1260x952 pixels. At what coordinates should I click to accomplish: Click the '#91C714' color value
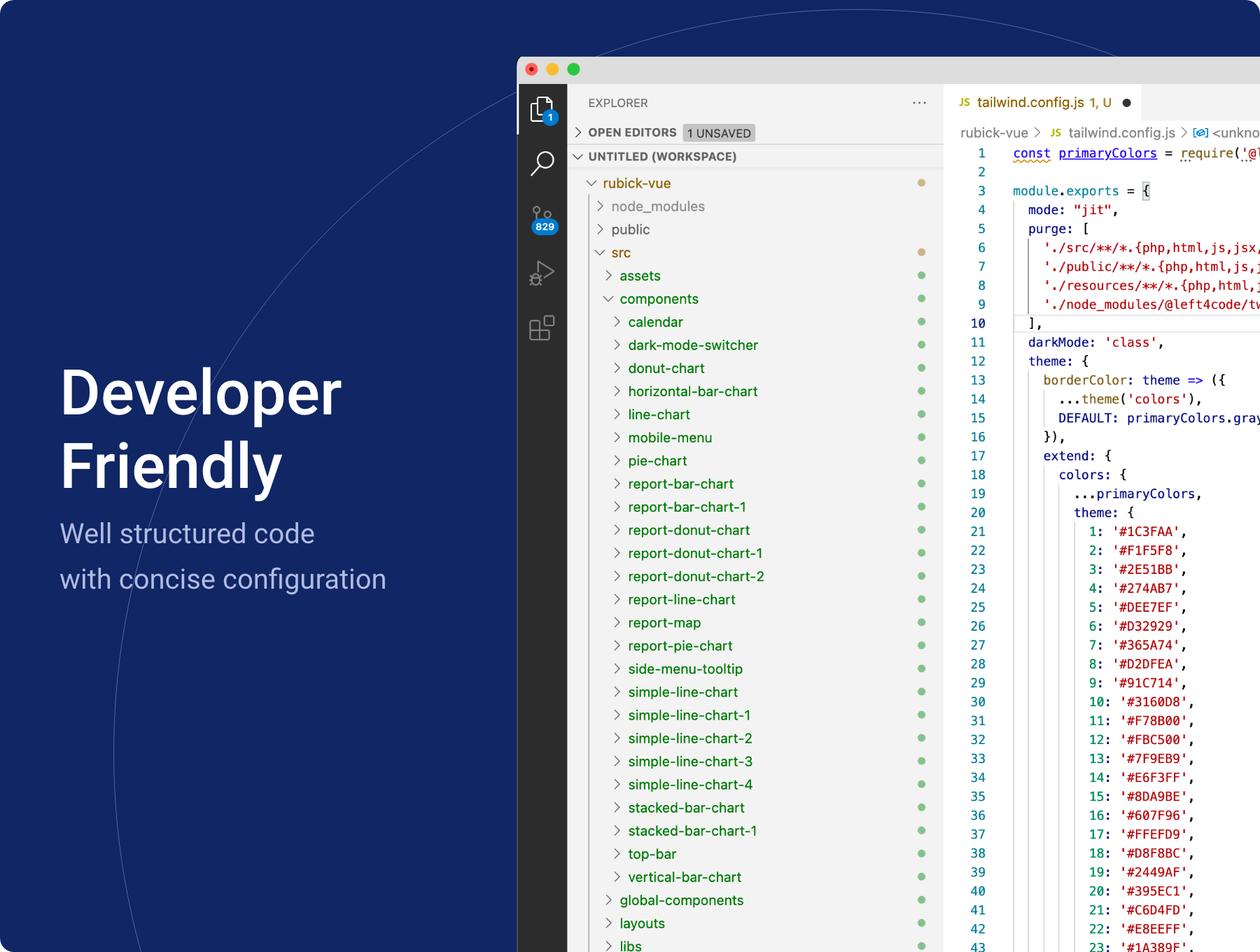[x=1146, y=682]
